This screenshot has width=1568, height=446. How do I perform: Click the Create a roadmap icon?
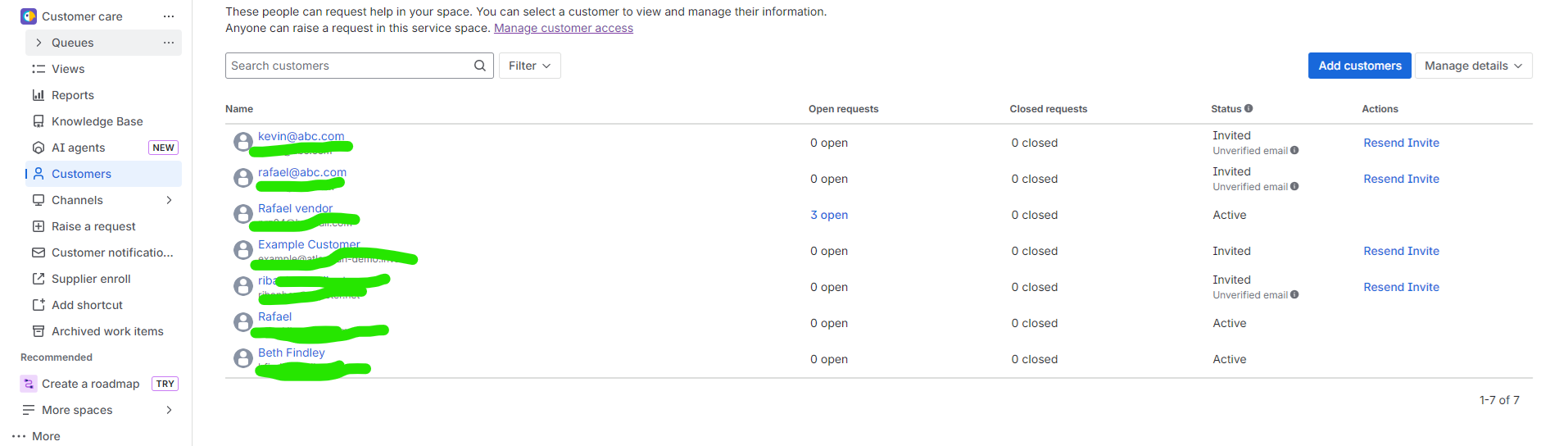[29, 384]
